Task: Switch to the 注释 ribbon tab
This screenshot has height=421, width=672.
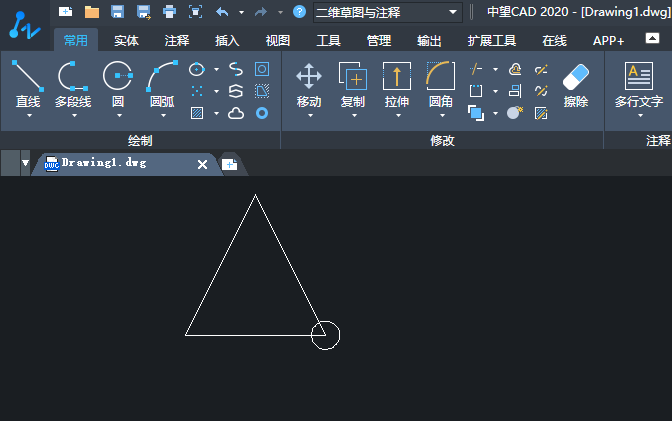Action: [x=177, y=41]
